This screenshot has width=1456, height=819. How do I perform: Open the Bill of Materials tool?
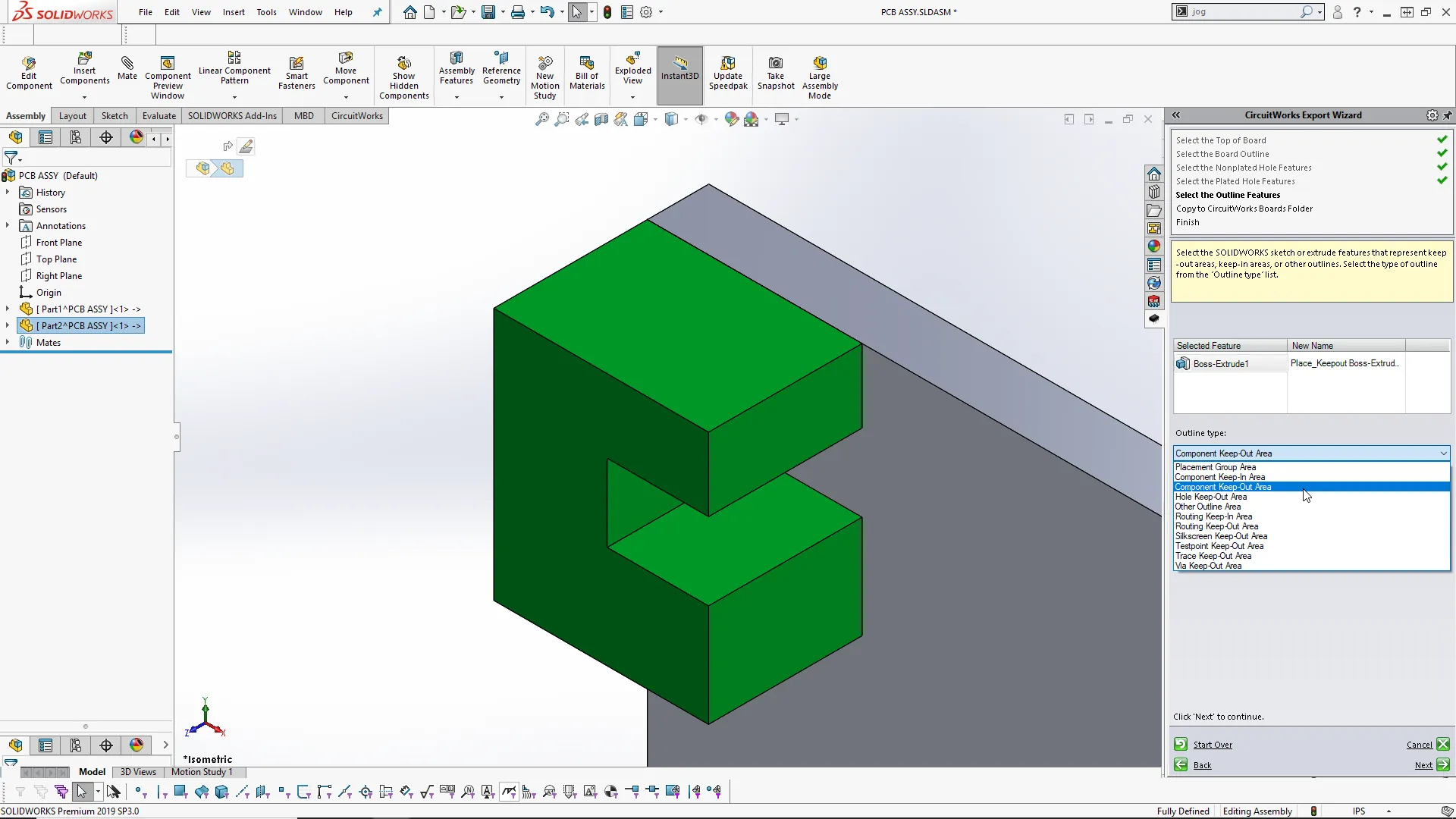(x=587, y=74)
